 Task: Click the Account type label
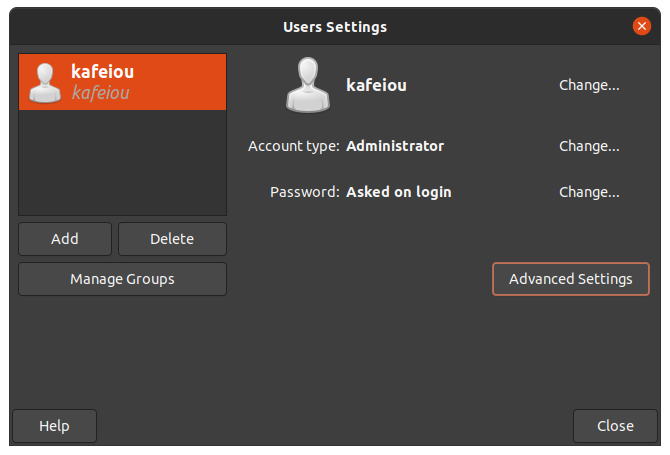[294, 146]
